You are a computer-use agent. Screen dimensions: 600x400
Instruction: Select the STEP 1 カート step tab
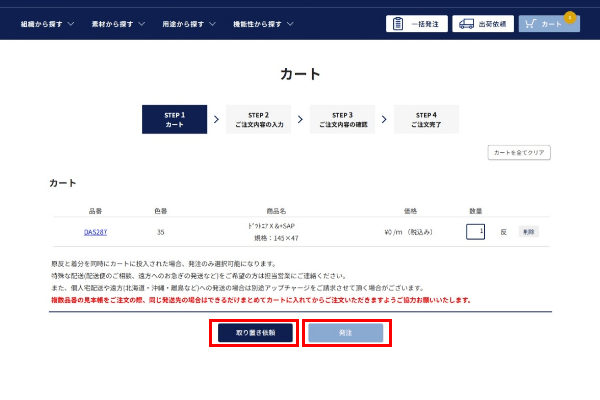pos(174,120)
